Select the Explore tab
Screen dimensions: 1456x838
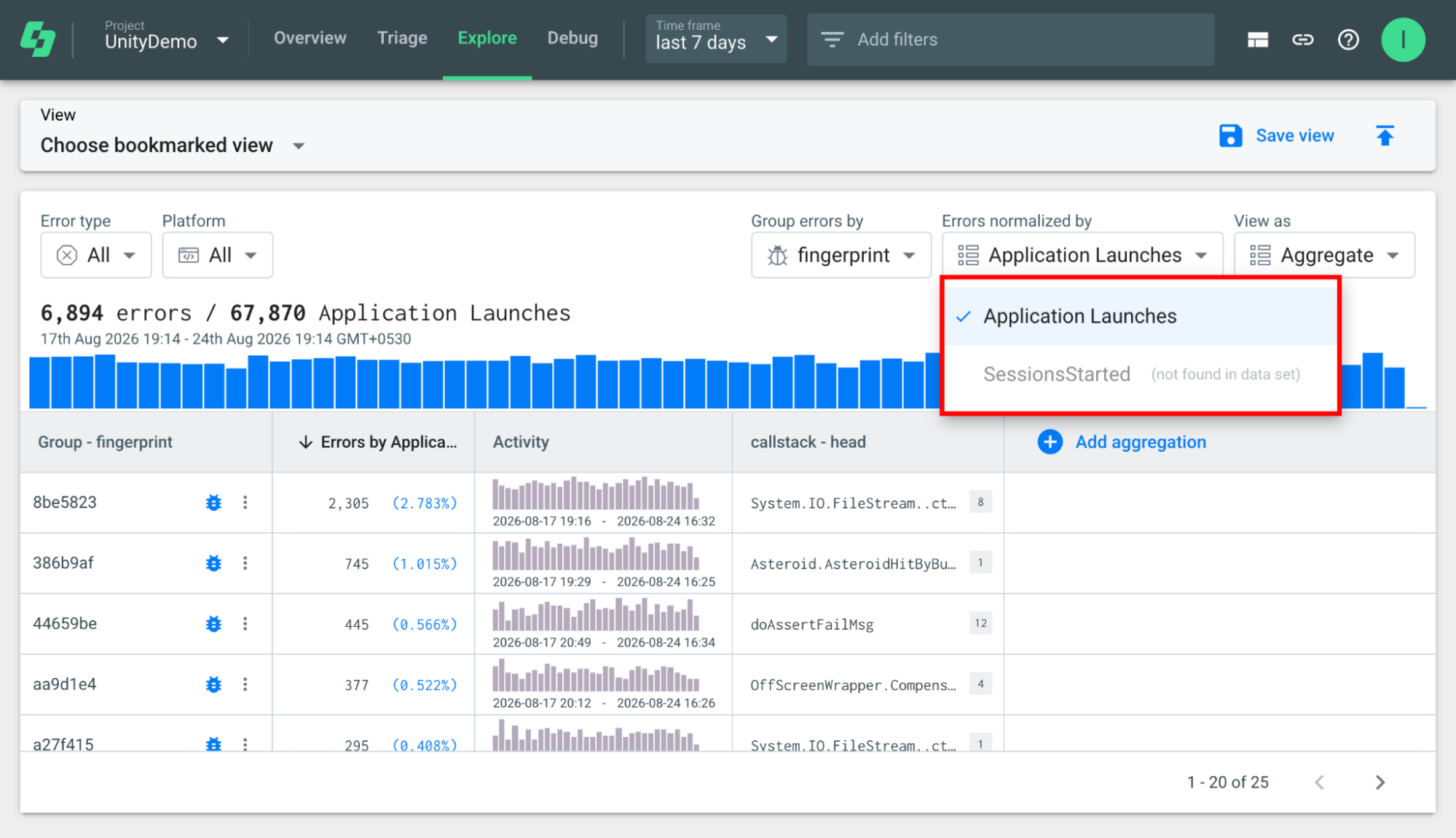coord(487,38)
